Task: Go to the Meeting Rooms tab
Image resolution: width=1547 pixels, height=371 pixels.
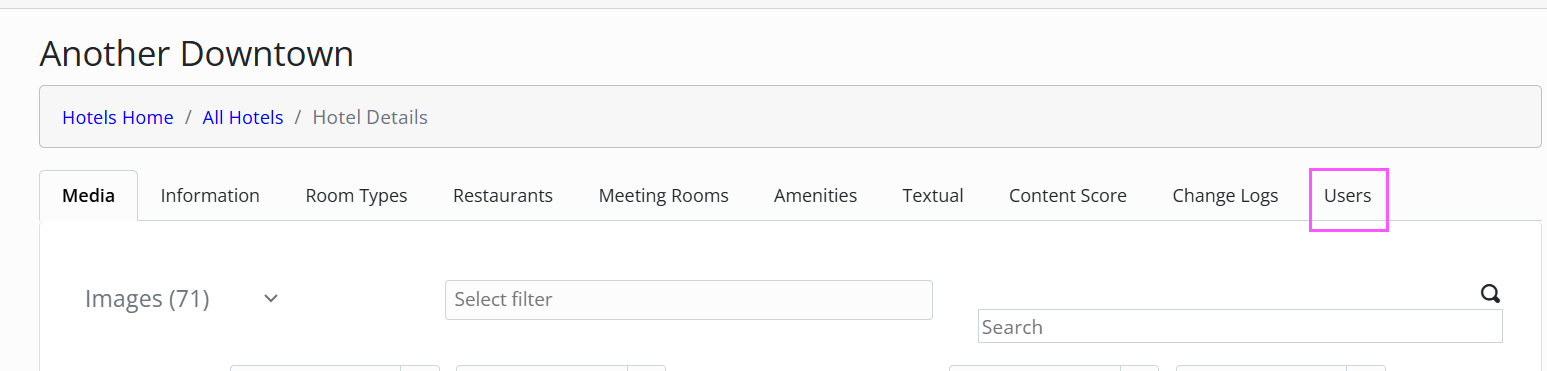Action: click(x=663, y=196)
